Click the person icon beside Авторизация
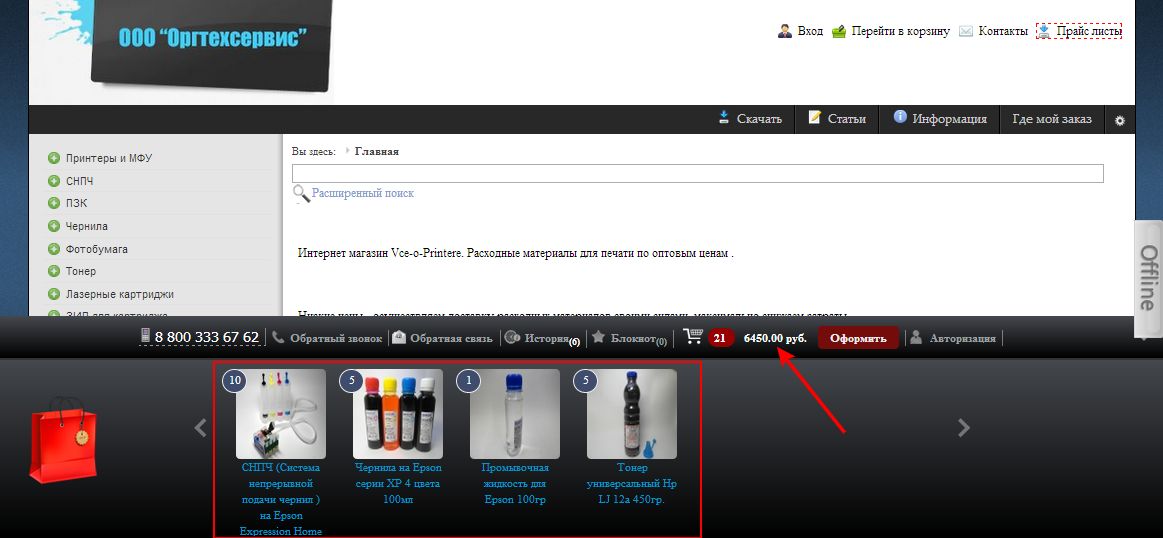The width and height of the screenshot is (1163, 538). (916, 337)
